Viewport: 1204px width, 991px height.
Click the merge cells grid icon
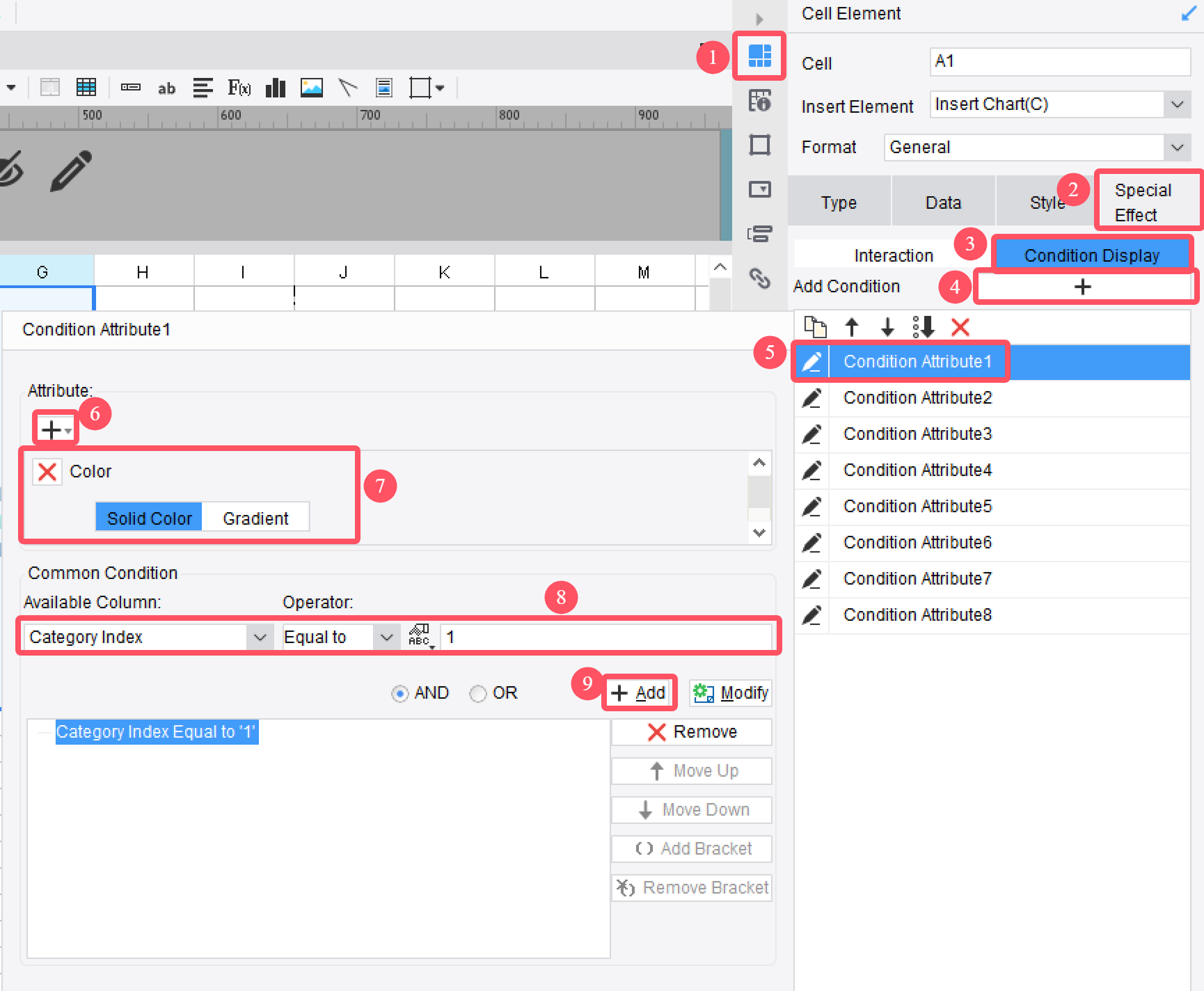click(x=86, y=88)
